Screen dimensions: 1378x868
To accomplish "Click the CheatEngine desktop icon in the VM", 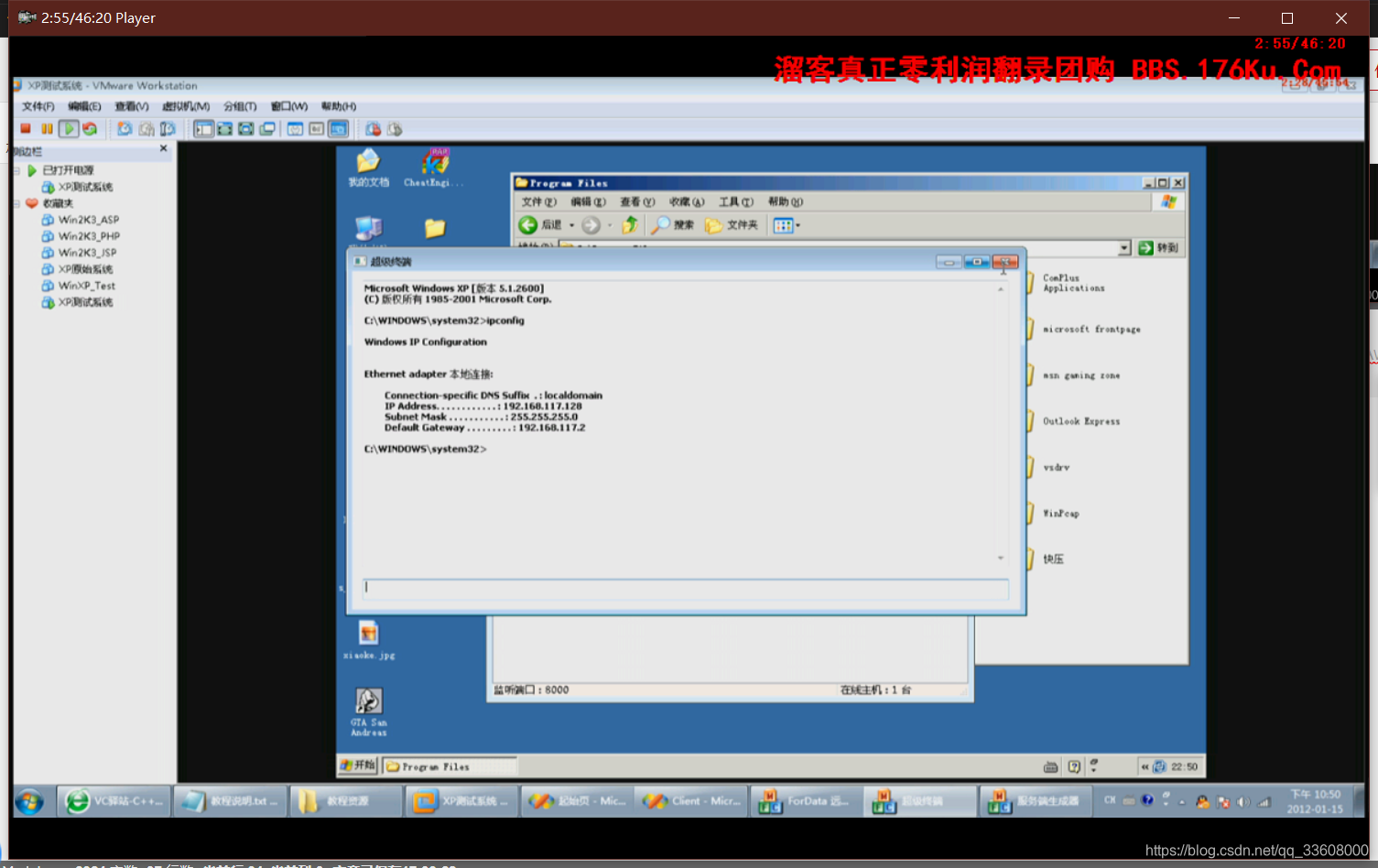I will (435, 168).
